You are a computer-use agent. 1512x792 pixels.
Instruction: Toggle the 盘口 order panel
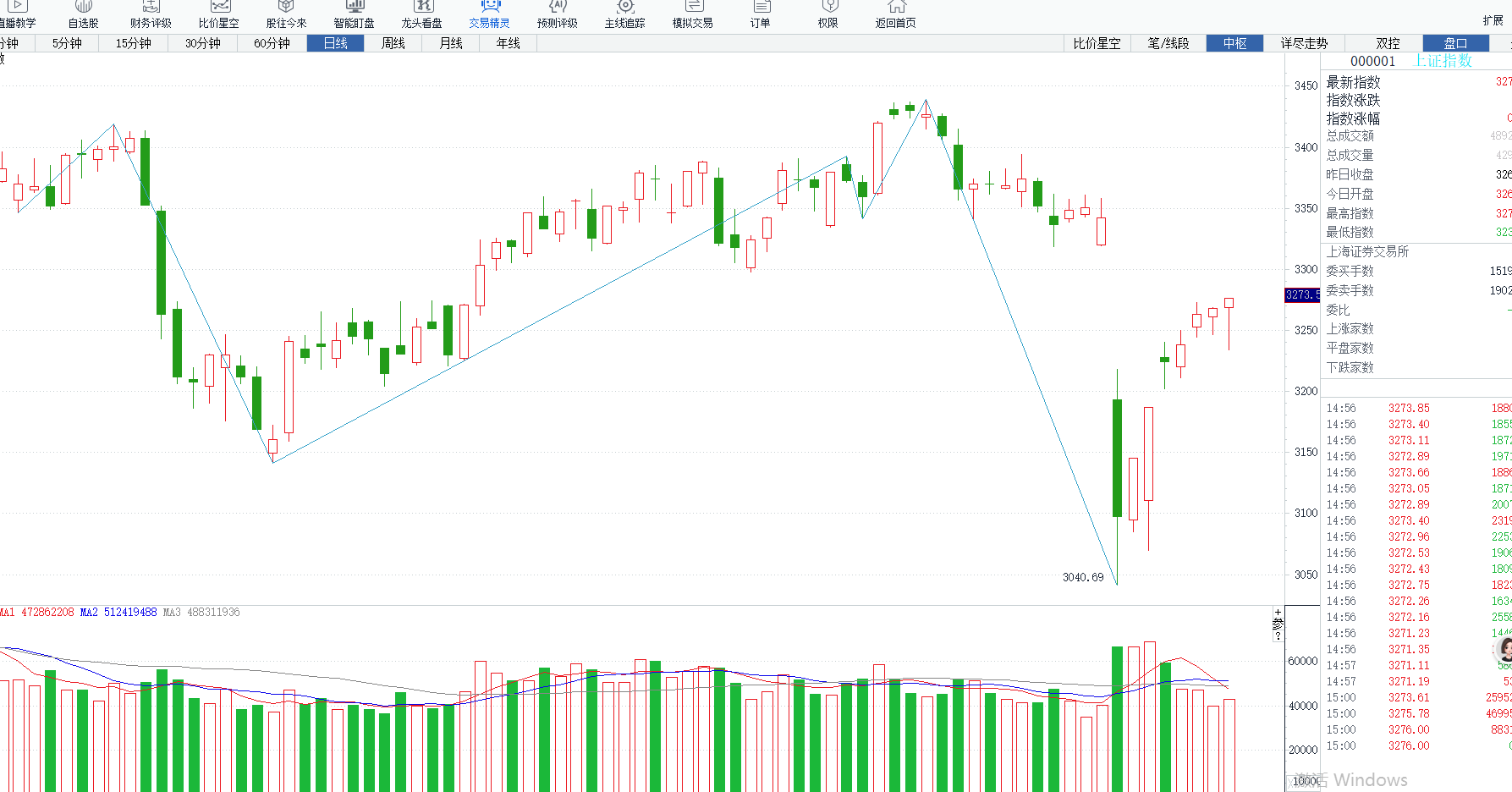click(1454, 43)
